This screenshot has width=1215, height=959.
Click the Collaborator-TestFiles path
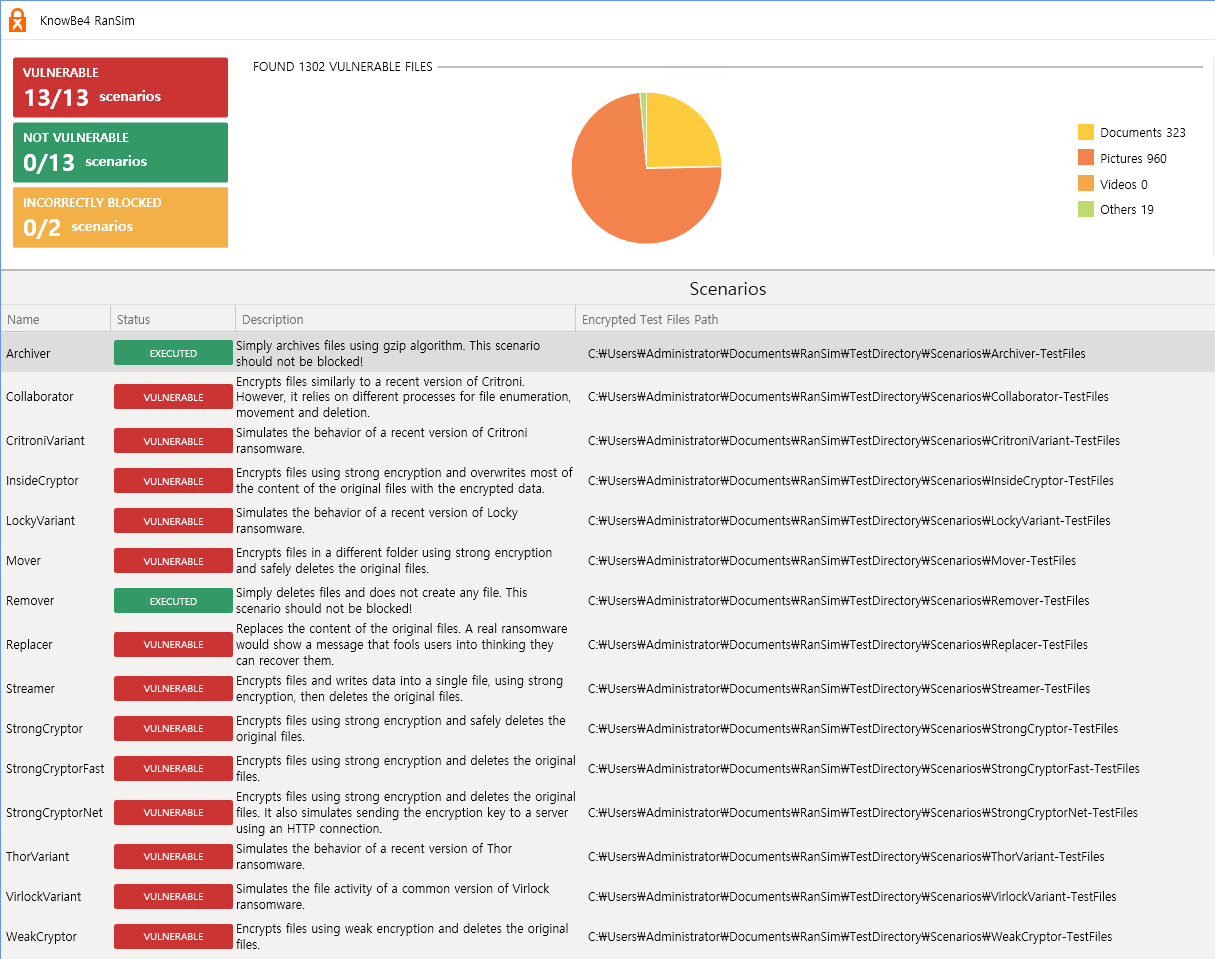[x=848, y=397]
